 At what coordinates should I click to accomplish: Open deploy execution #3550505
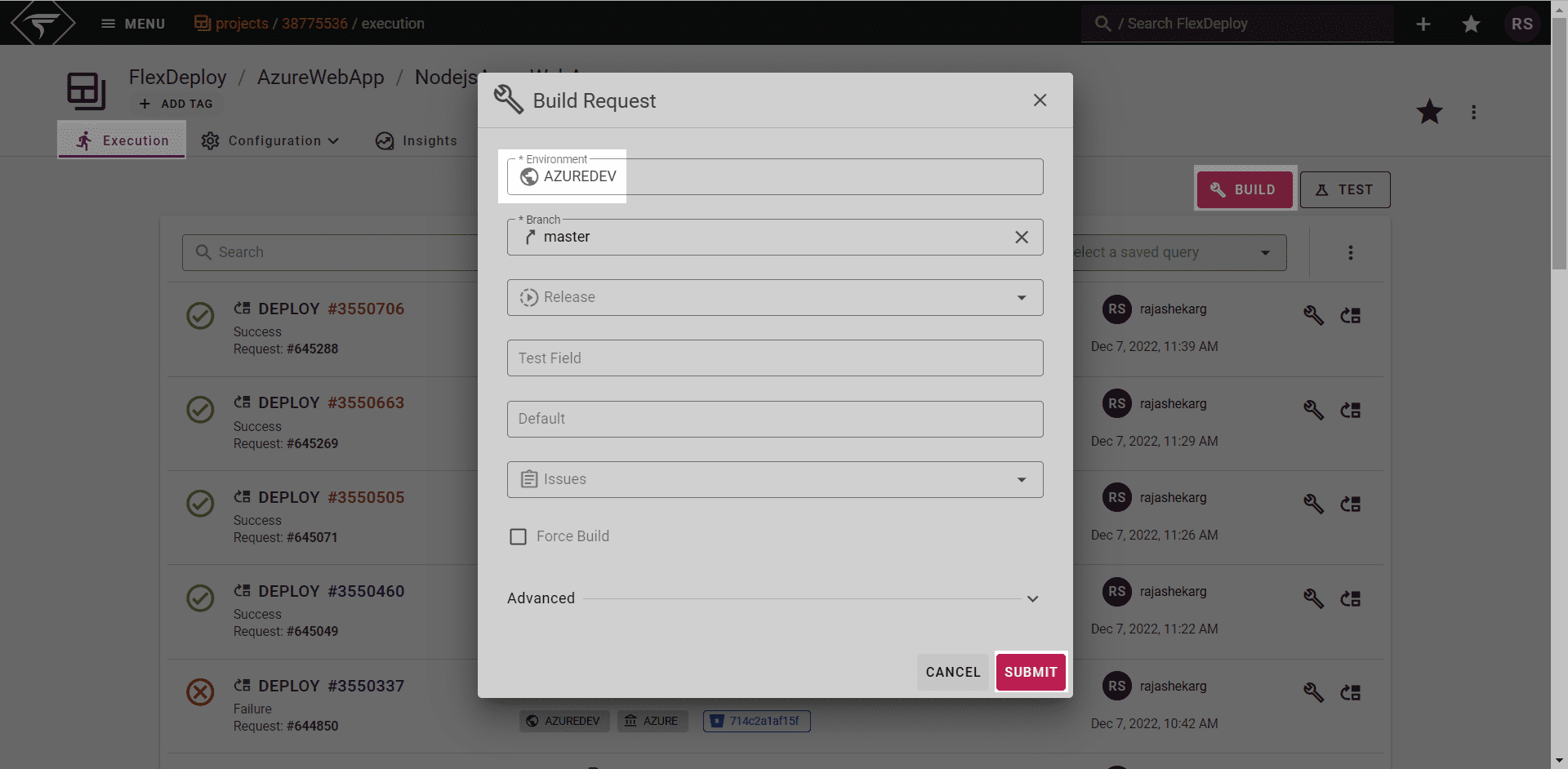(366, 497)
